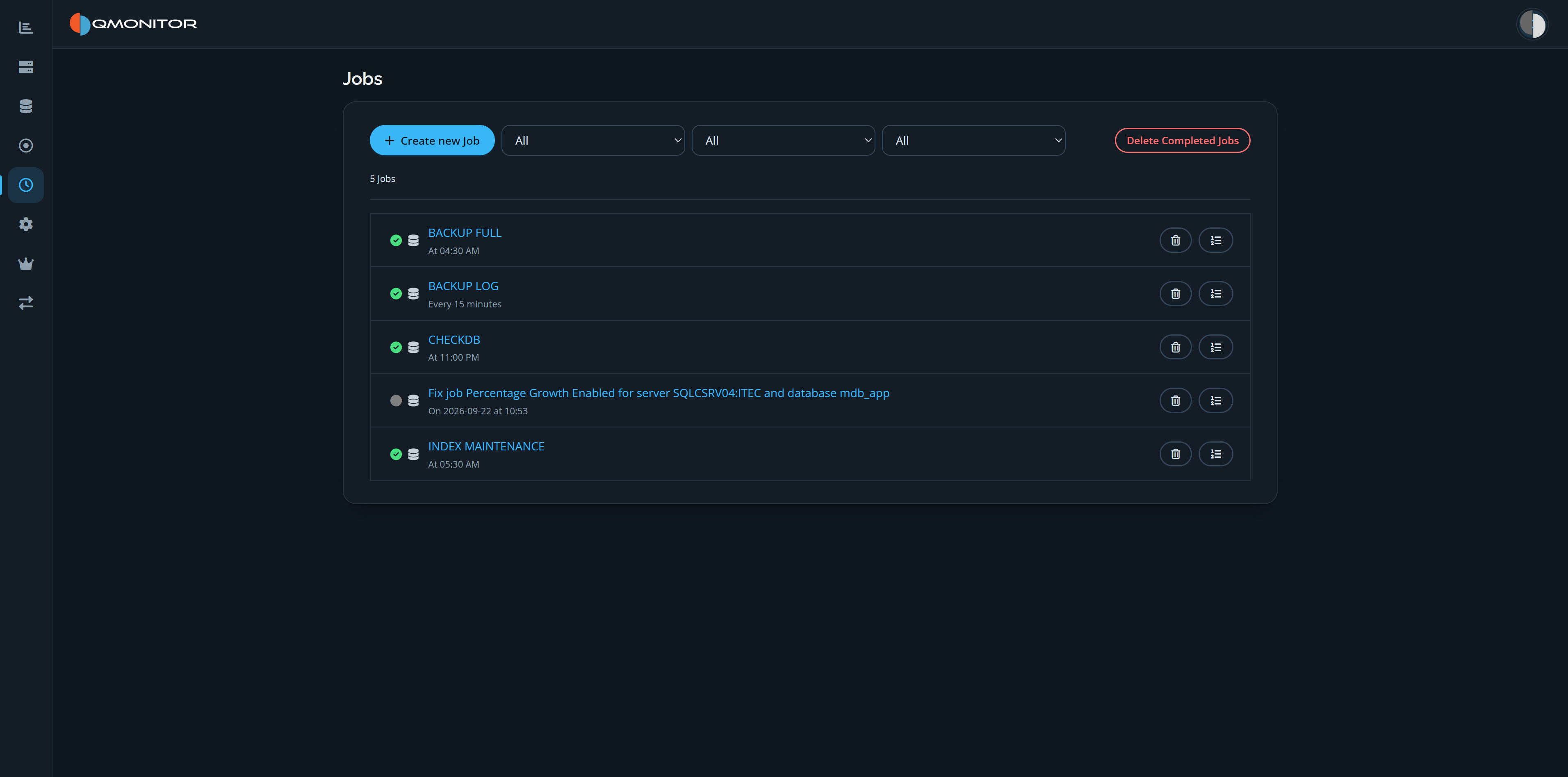Screen dimensions: 1568x777
Task: Click green status check of INDEX MAINTENANCE
Action: click(396, 454)
